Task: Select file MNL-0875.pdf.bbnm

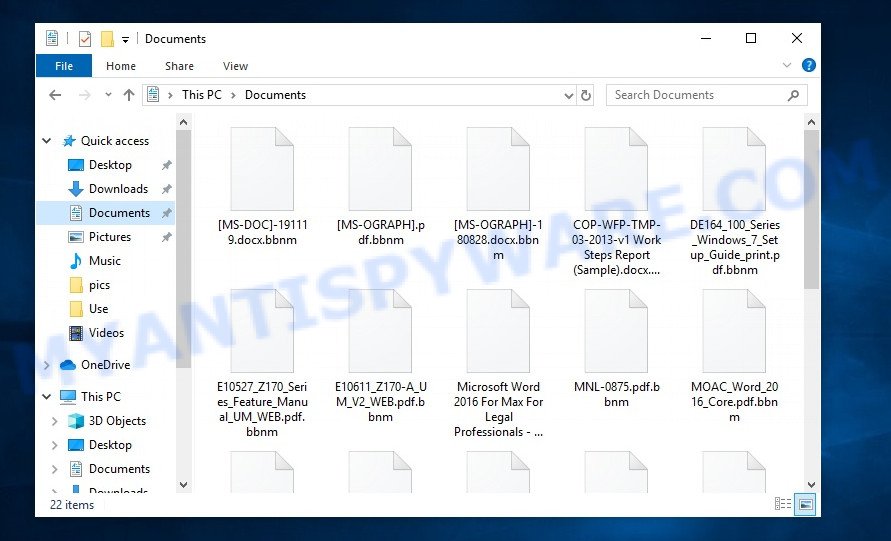Action: [x=617, y=349]
